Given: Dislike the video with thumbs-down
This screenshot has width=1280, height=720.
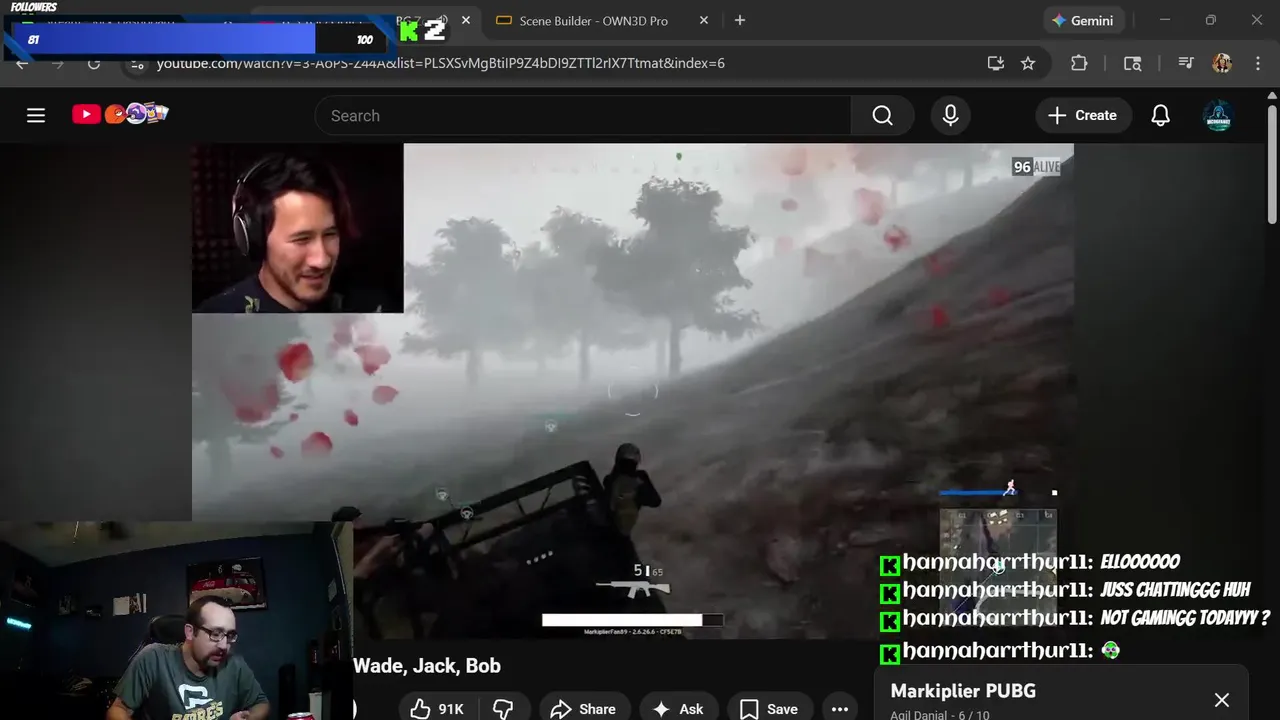Looking at the screenshot, I should point(504,709).
